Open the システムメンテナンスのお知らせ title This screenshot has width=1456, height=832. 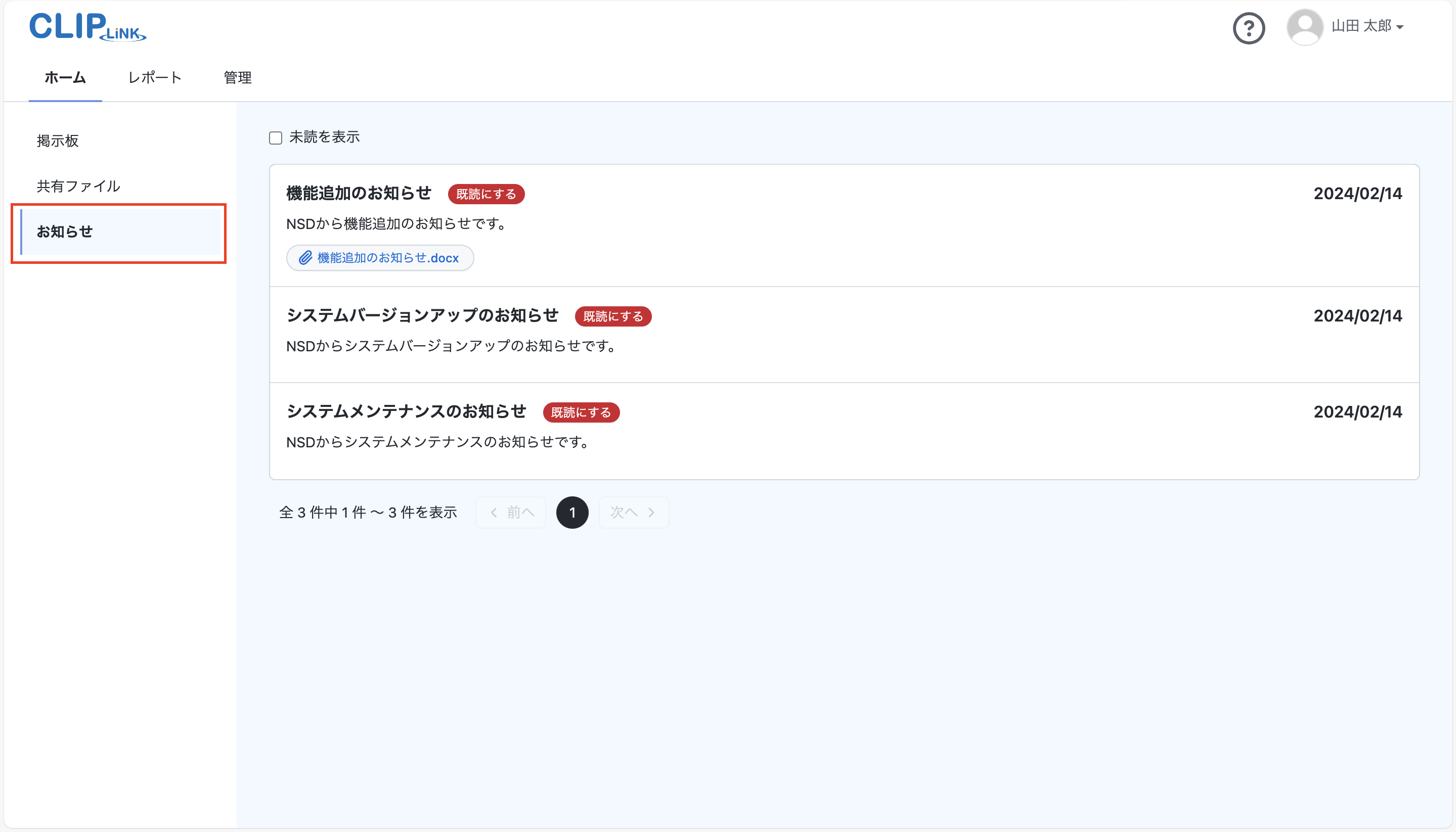tap(406, 411)
